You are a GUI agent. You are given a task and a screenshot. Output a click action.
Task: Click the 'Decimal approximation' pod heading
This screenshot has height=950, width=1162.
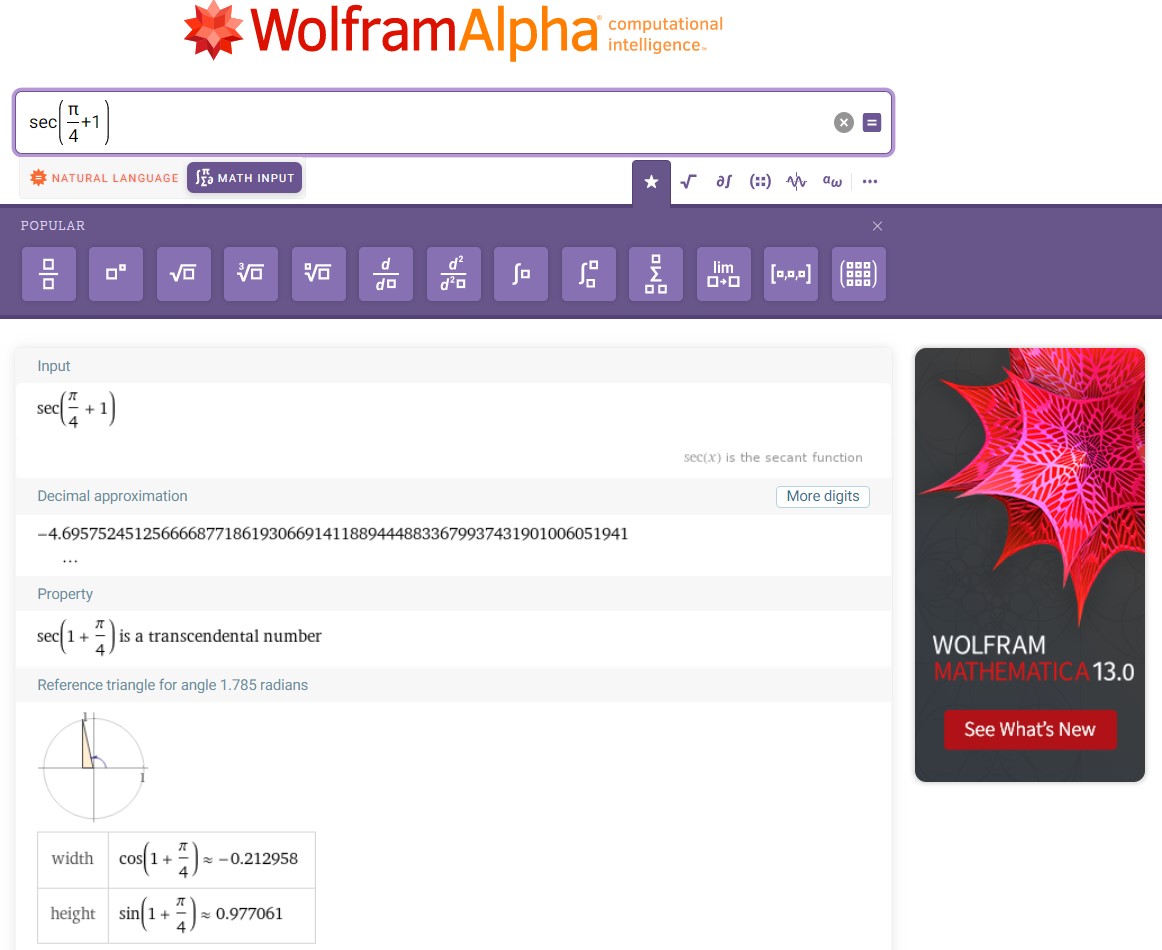[113, 496]
